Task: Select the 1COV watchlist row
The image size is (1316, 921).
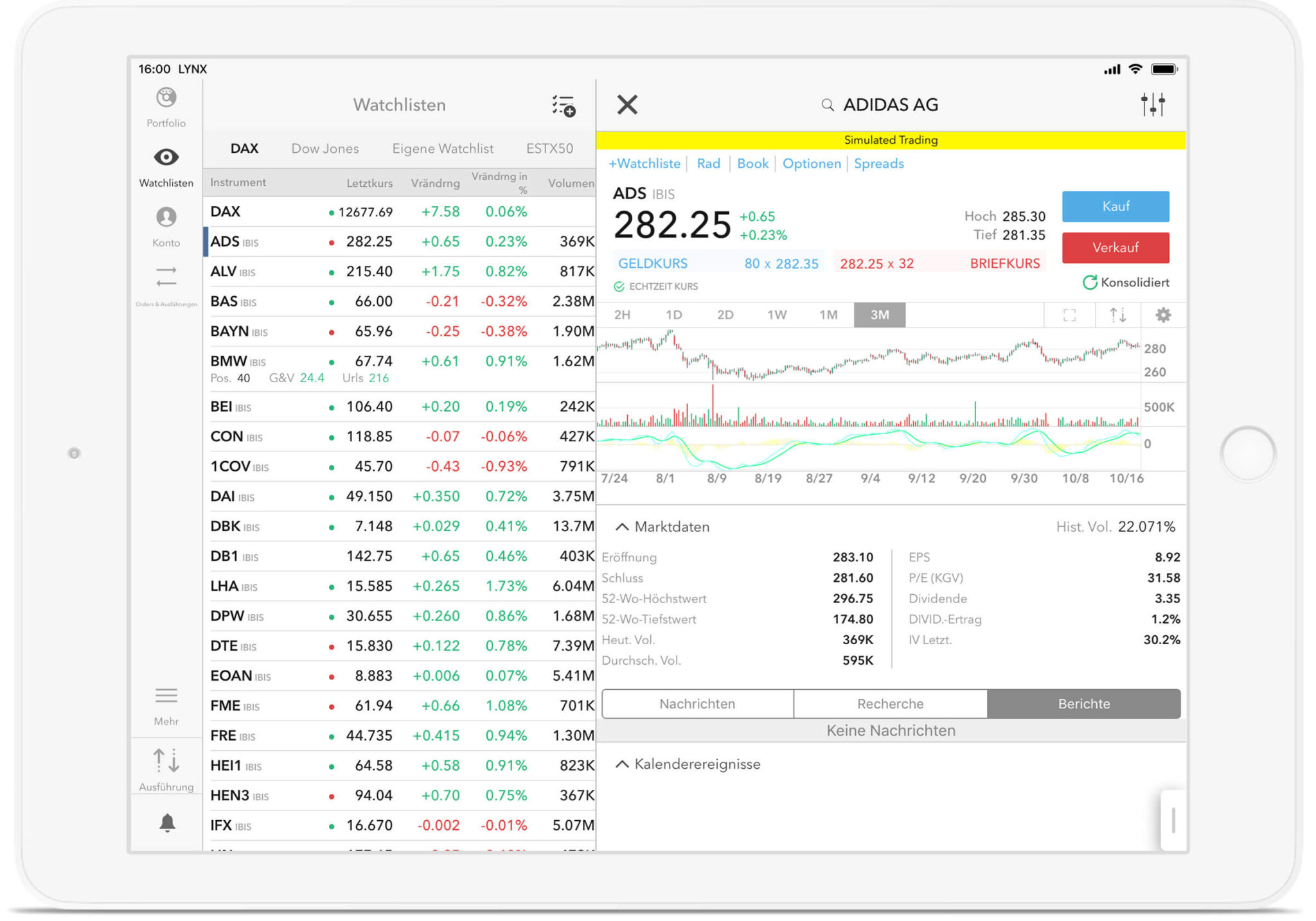Action: [x=400, y=467]
